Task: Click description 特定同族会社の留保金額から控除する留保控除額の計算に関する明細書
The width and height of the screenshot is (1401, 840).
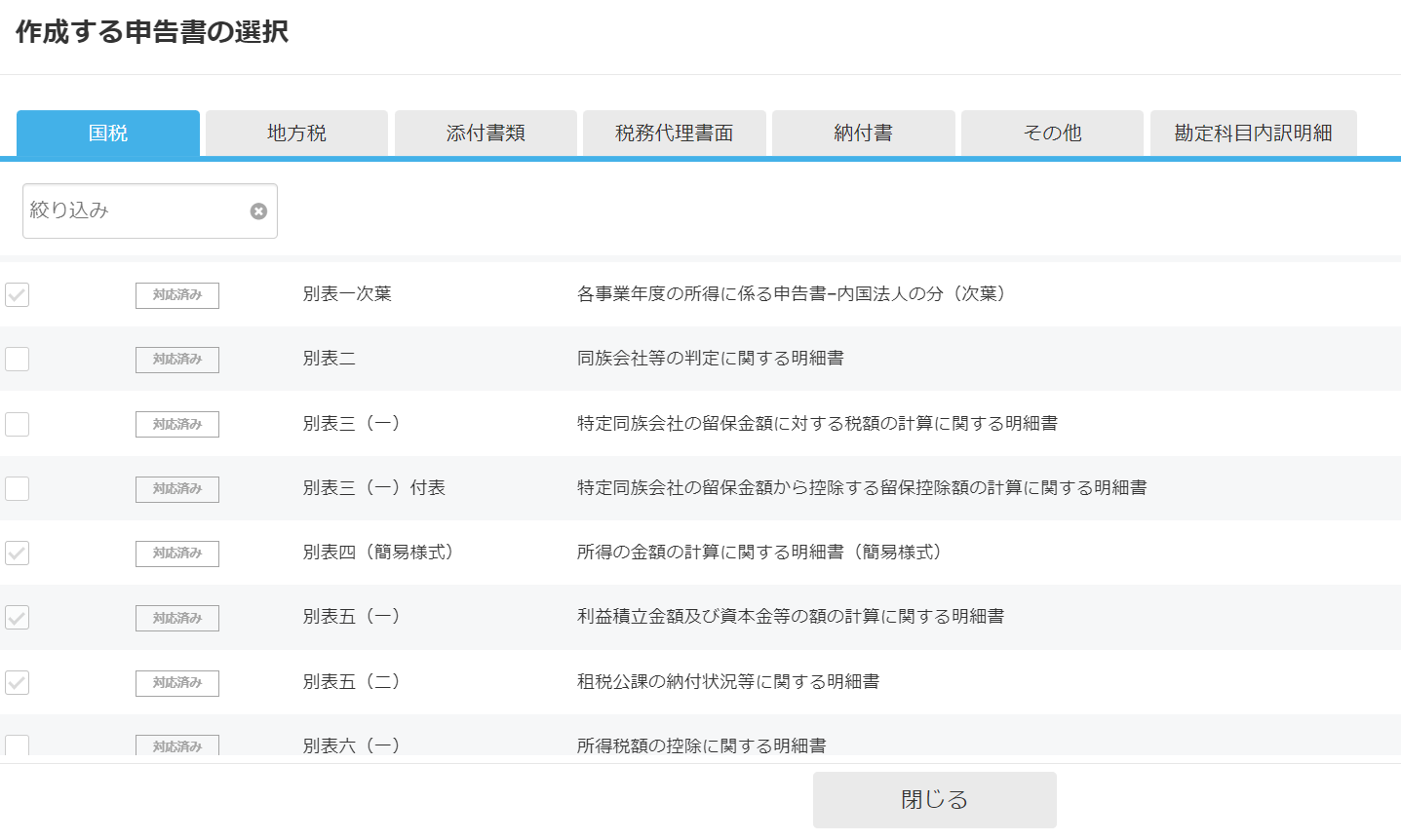Action: (862, 488)
